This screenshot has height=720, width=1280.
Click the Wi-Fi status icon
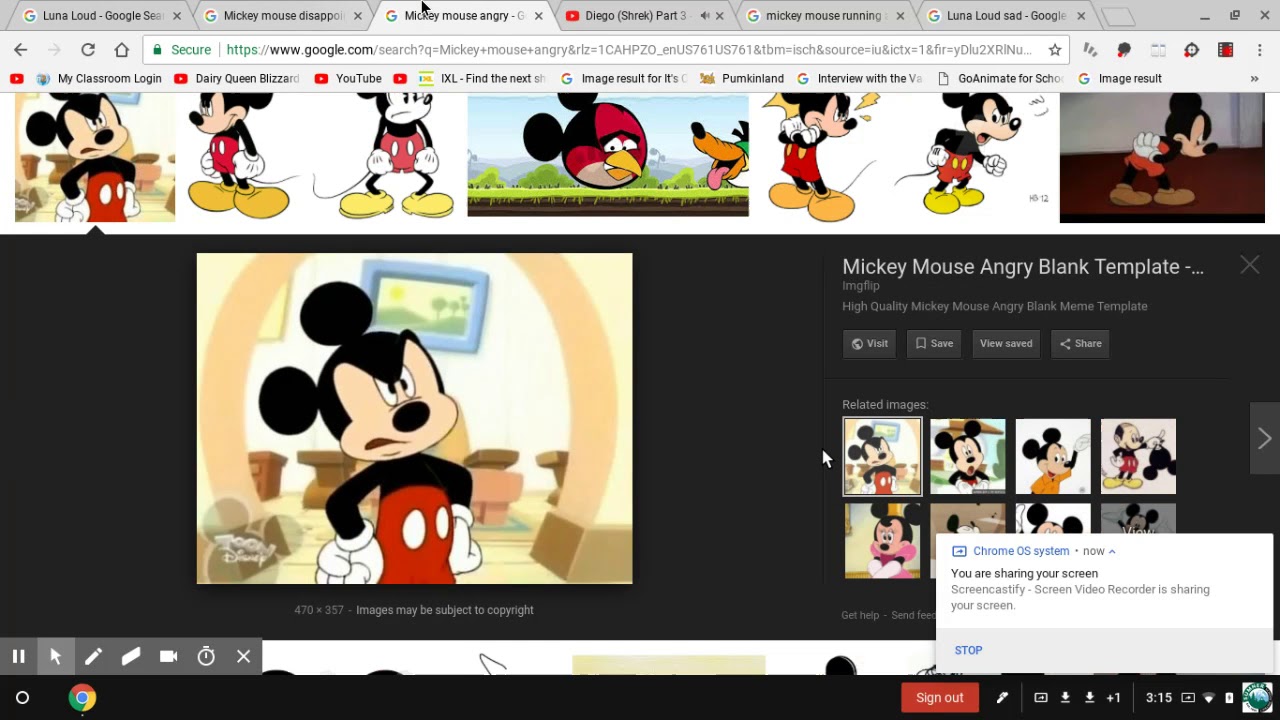(1209, 698)
